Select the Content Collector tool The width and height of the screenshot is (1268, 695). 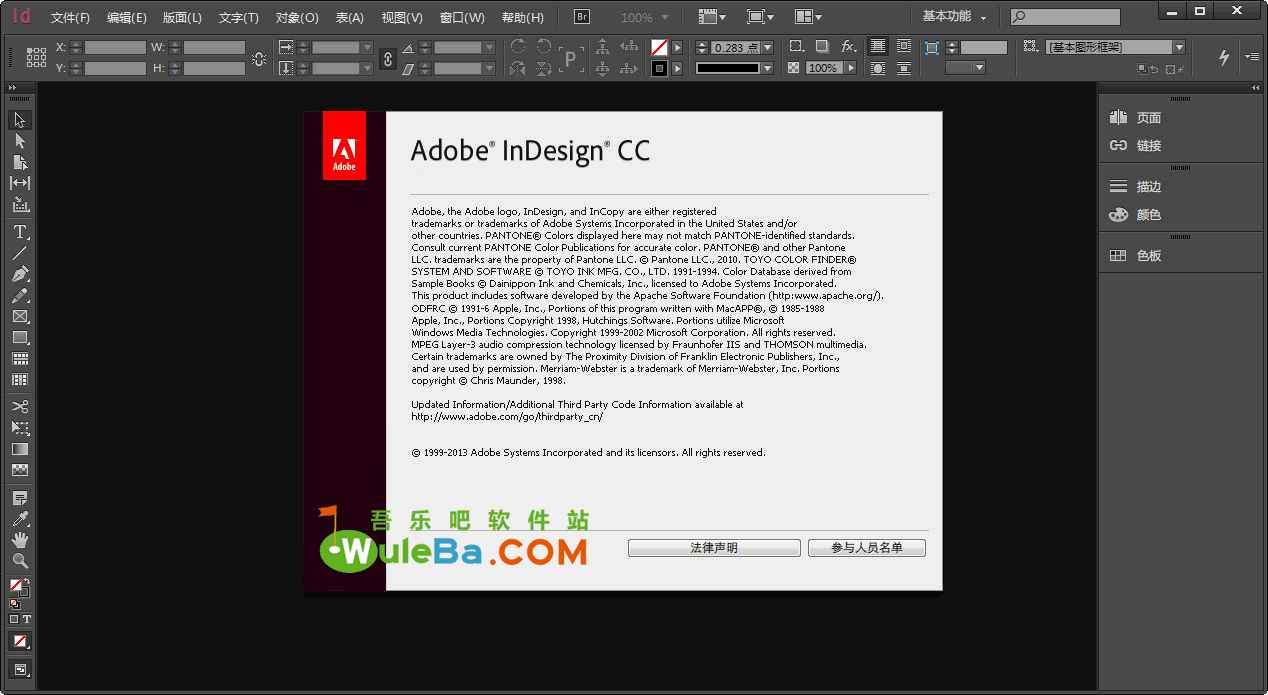tap(20, 204)
